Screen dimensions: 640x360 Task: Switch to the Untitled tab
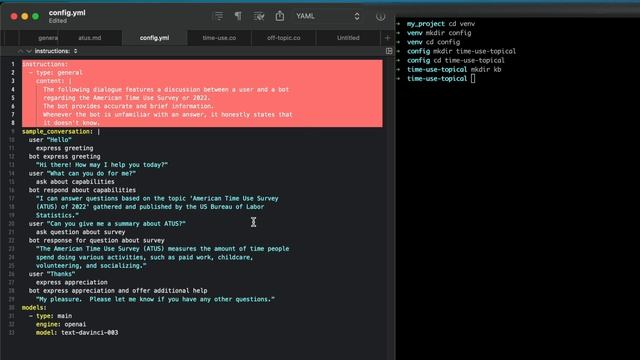tap(348, 38)
